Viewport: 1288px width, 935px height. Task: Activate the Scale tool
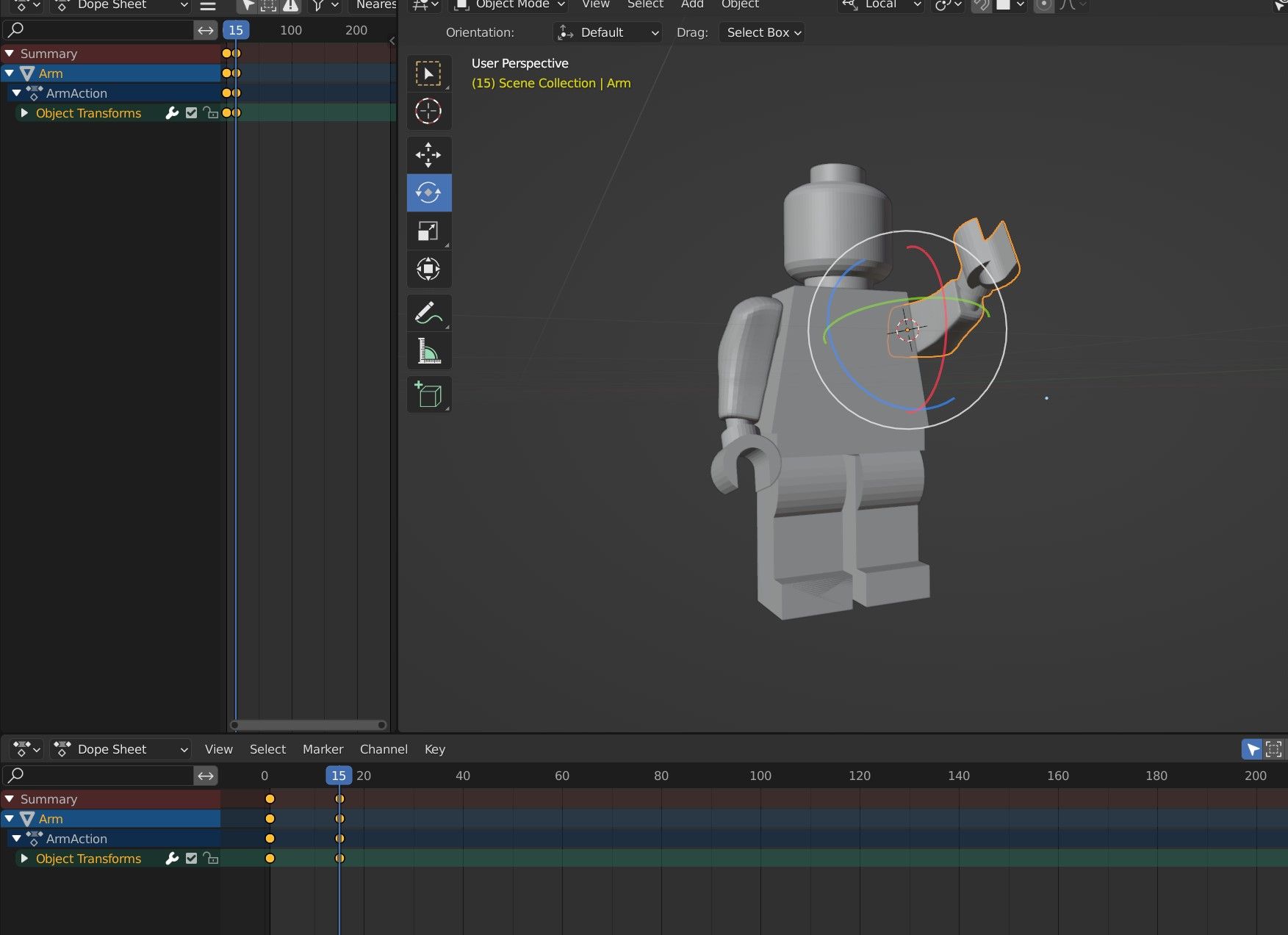tap(429, 231)
